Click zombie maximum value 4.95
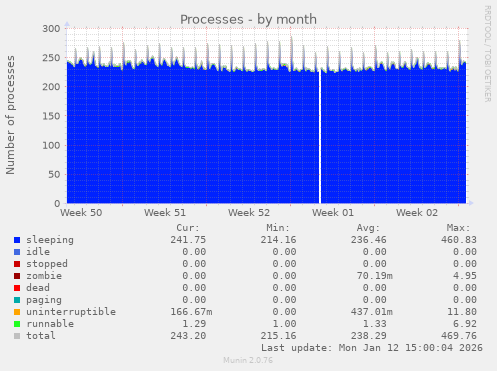The width and height of the screenshot is (497, 371). pyautogui.click(x=465, y=276)
